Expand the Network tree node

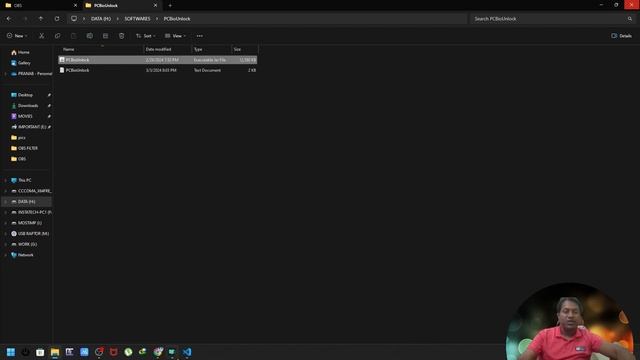click(x=5, y=255)
